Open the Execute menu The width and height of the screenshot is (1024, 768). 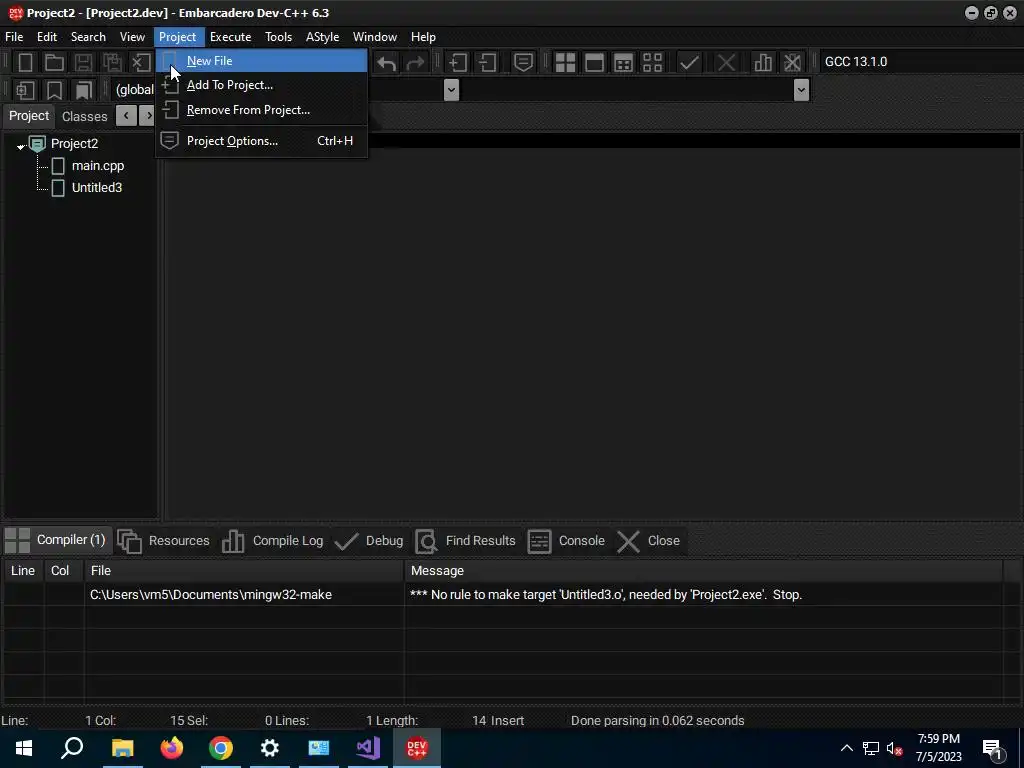(x=231, y=37)
